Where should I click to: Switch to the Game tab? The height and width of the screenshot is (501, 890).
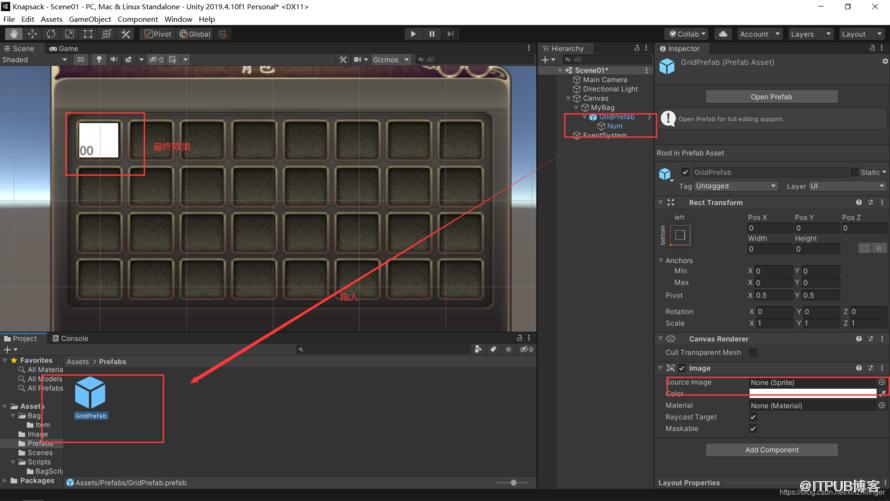pyautogui.click(x=64, y=49)
